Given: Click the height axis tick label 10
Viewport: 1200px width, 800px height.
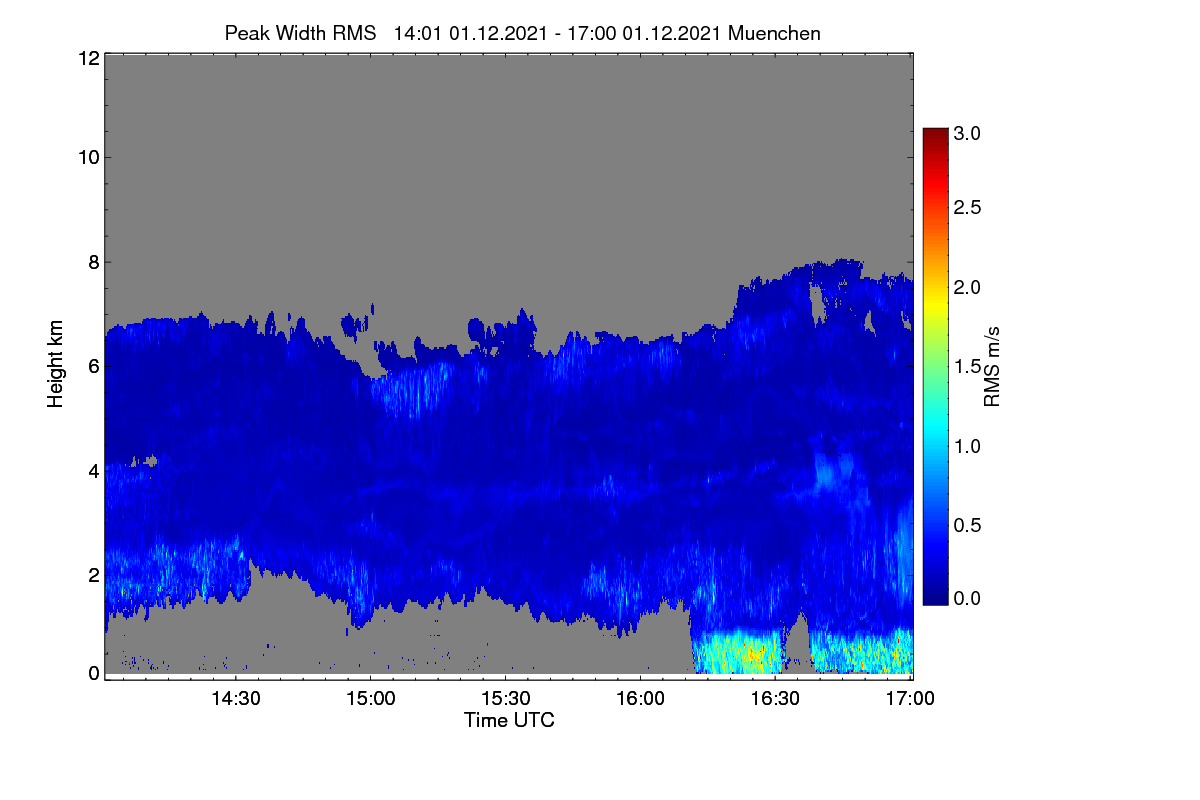Looking at the screenshot, I should click(87, 157).
